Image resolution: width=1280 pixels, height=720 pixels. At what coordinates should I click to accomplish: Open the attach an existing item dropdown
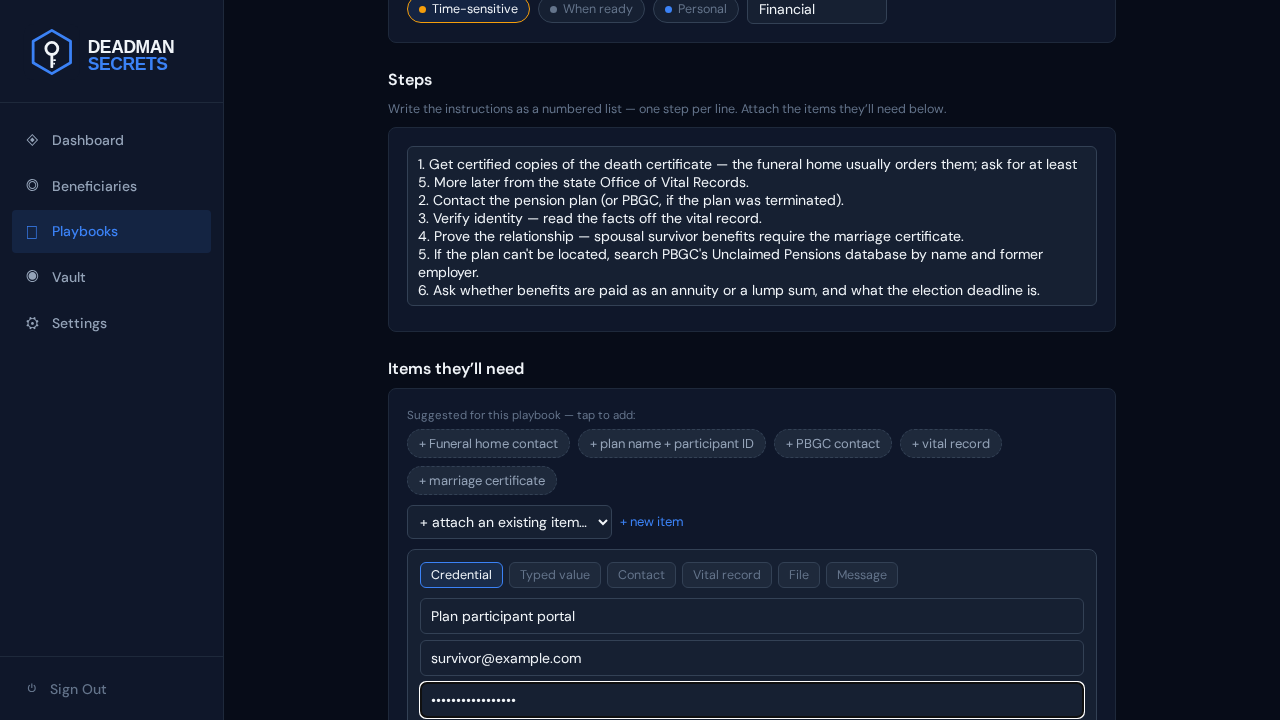point(509,522)
